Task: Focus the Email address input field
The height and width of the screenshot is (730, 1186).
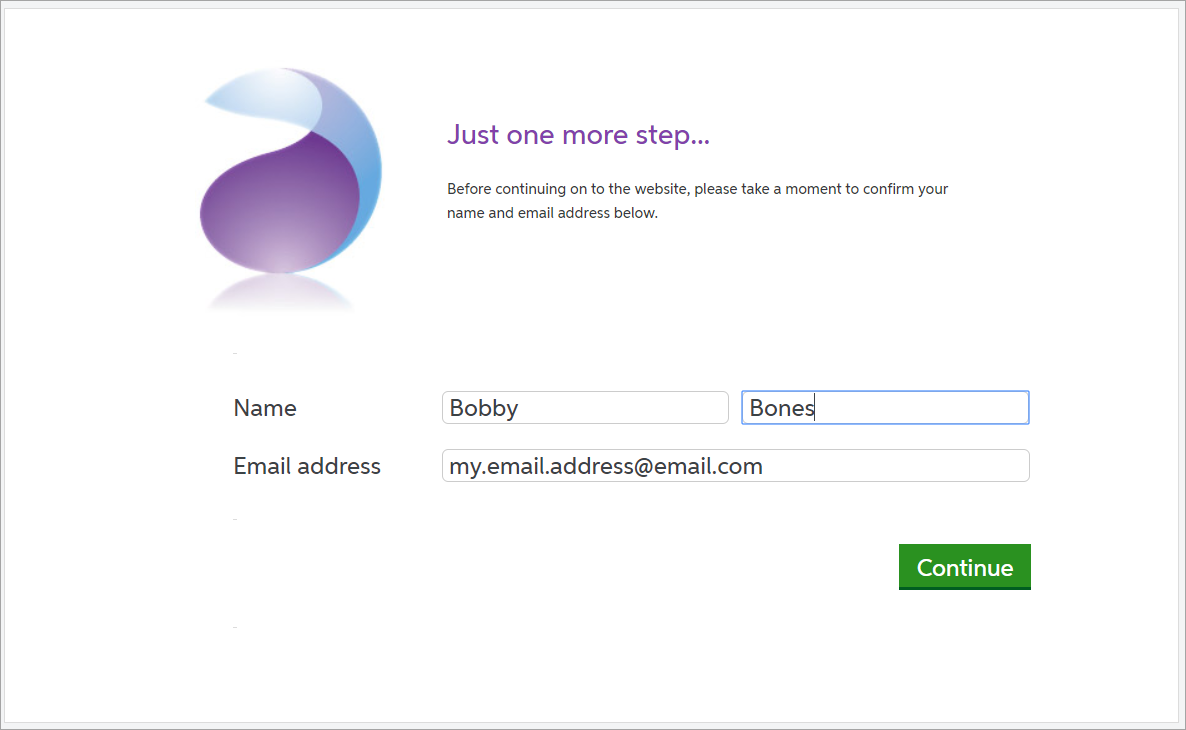Action: (x=735, y=466)
